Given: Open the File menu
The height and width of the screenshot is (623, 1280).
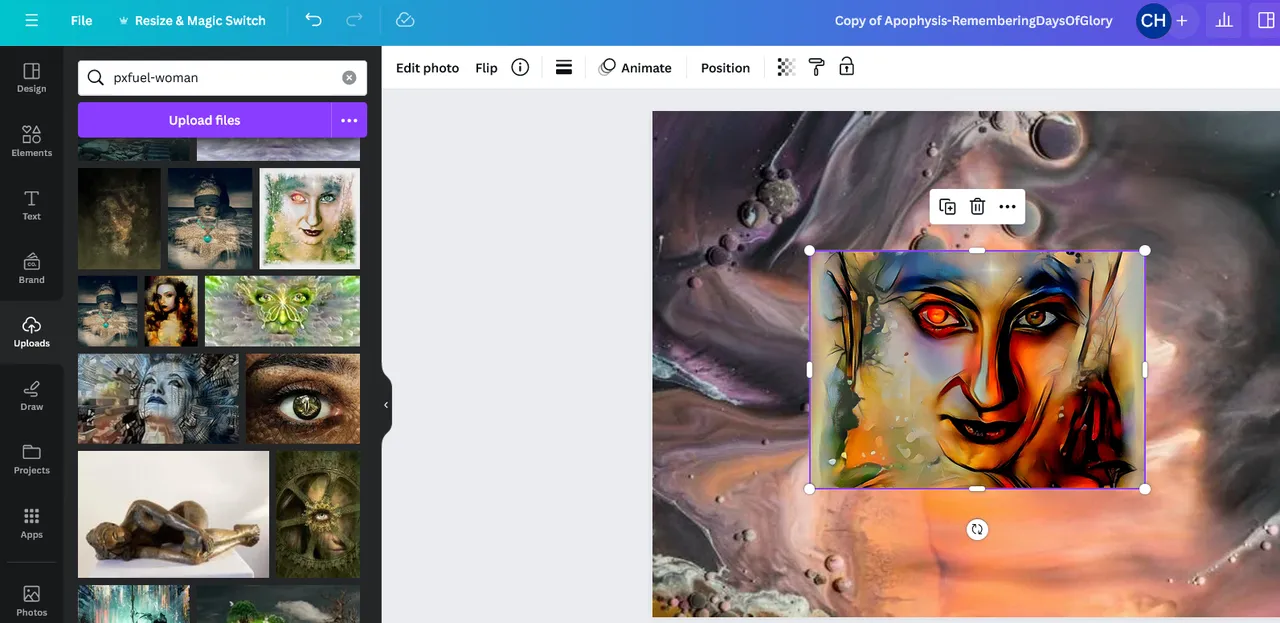Looking at the screenshot, I should (x=81, y=20).
